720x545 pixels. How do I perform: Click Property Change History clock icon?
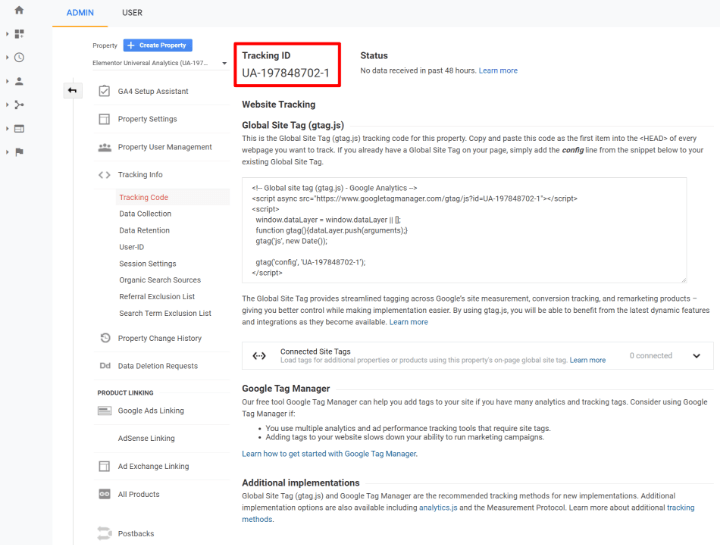click(105, 338)
